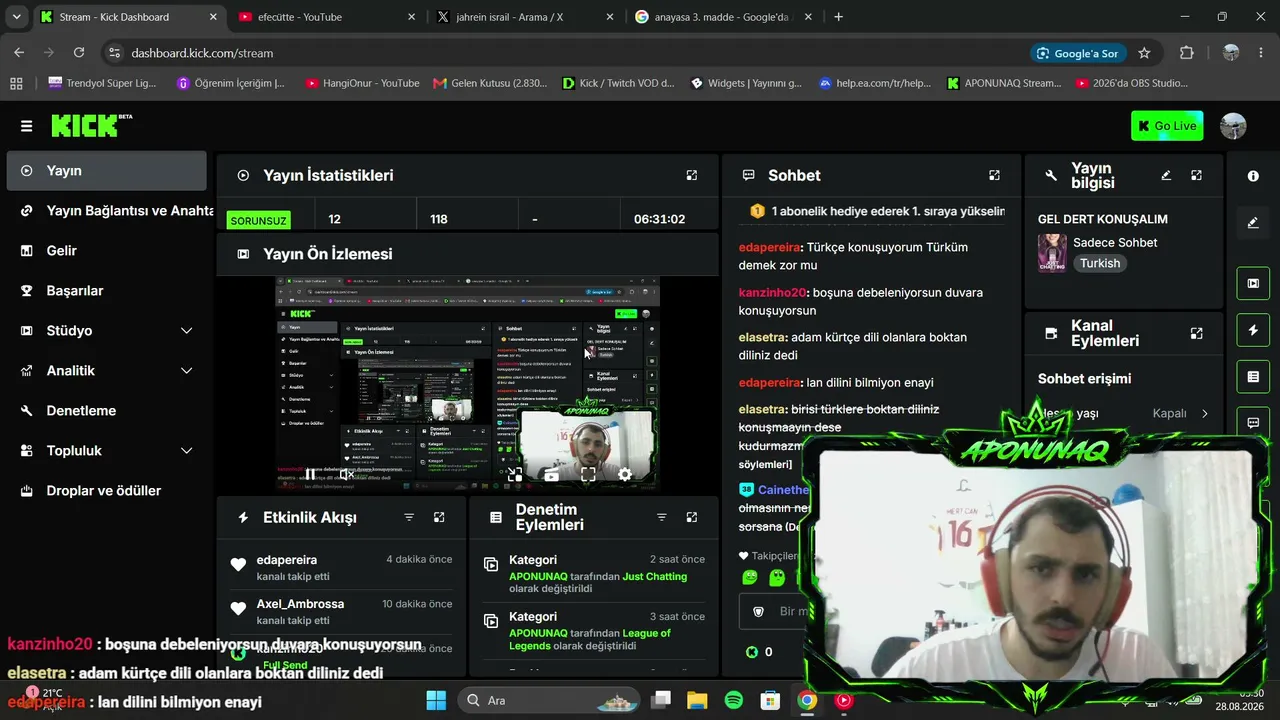The image size is (1280, 720).
Task: Open File Explorer from the taskbar
Action: coord(697,700)
